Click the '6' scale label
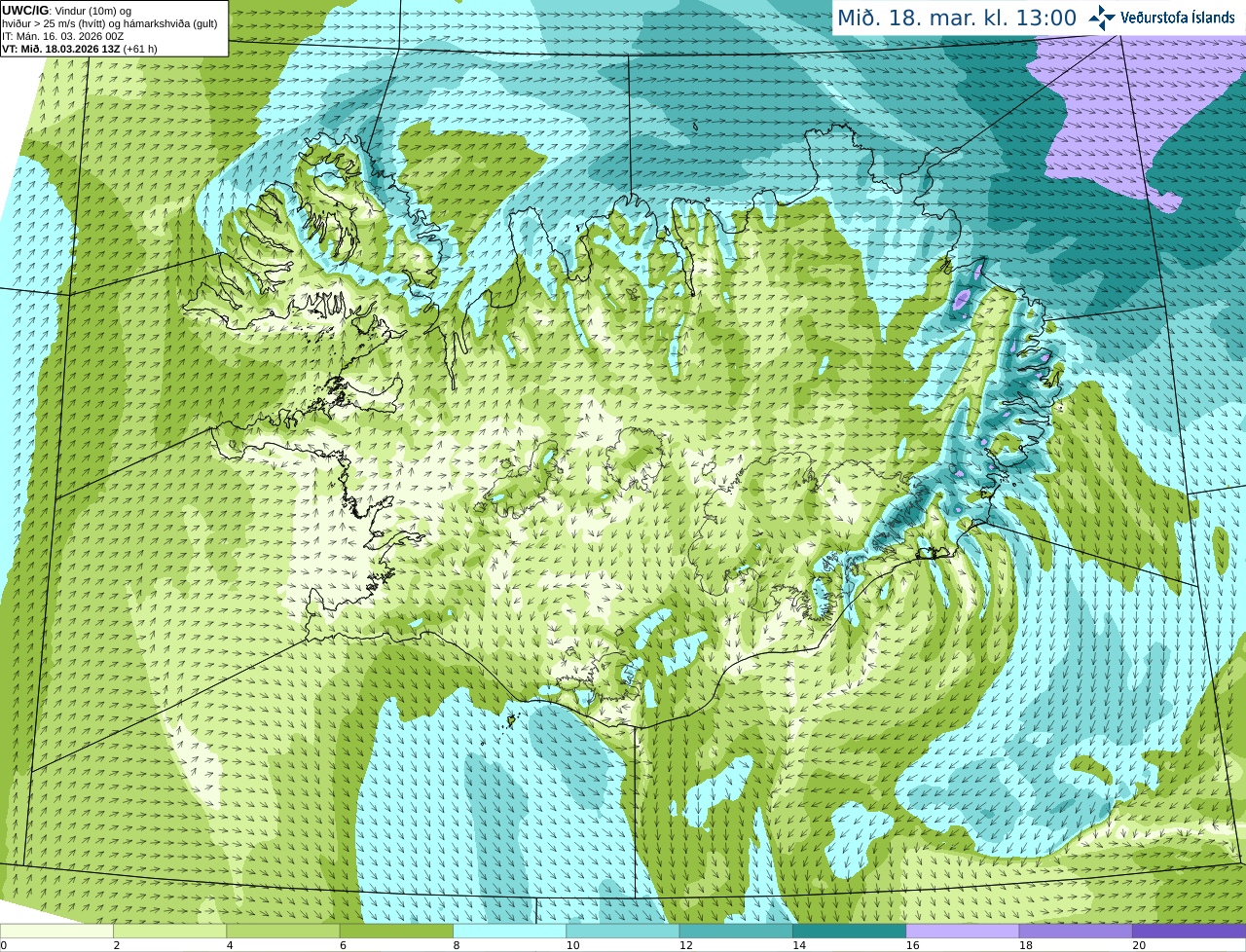Viewport: 1246px width, 952px height. point(343,945)
